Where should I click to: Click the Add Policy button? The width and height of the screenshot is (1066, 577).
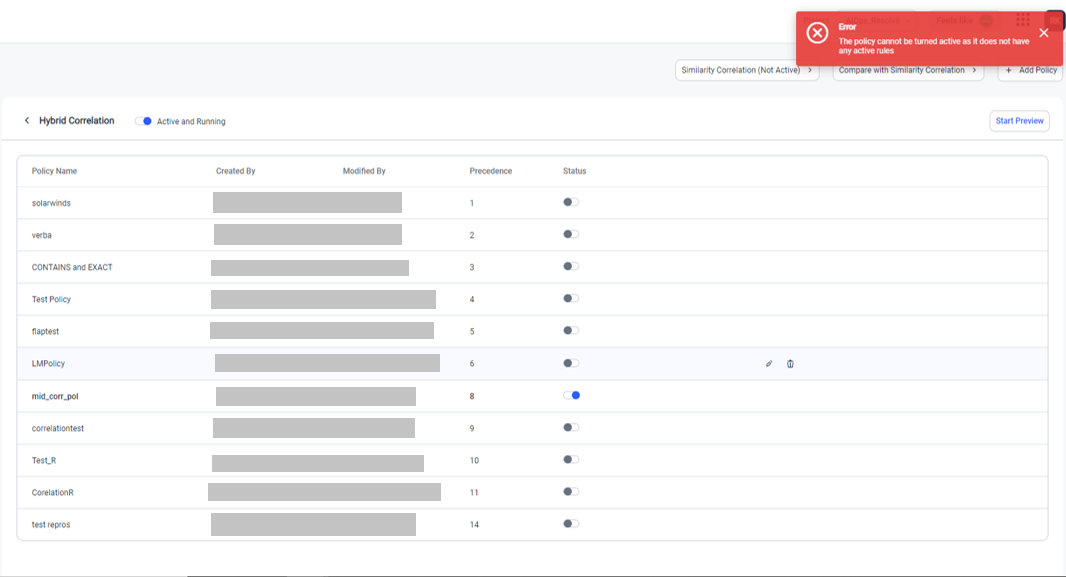pyautogui.click(x=1031, y=70)
